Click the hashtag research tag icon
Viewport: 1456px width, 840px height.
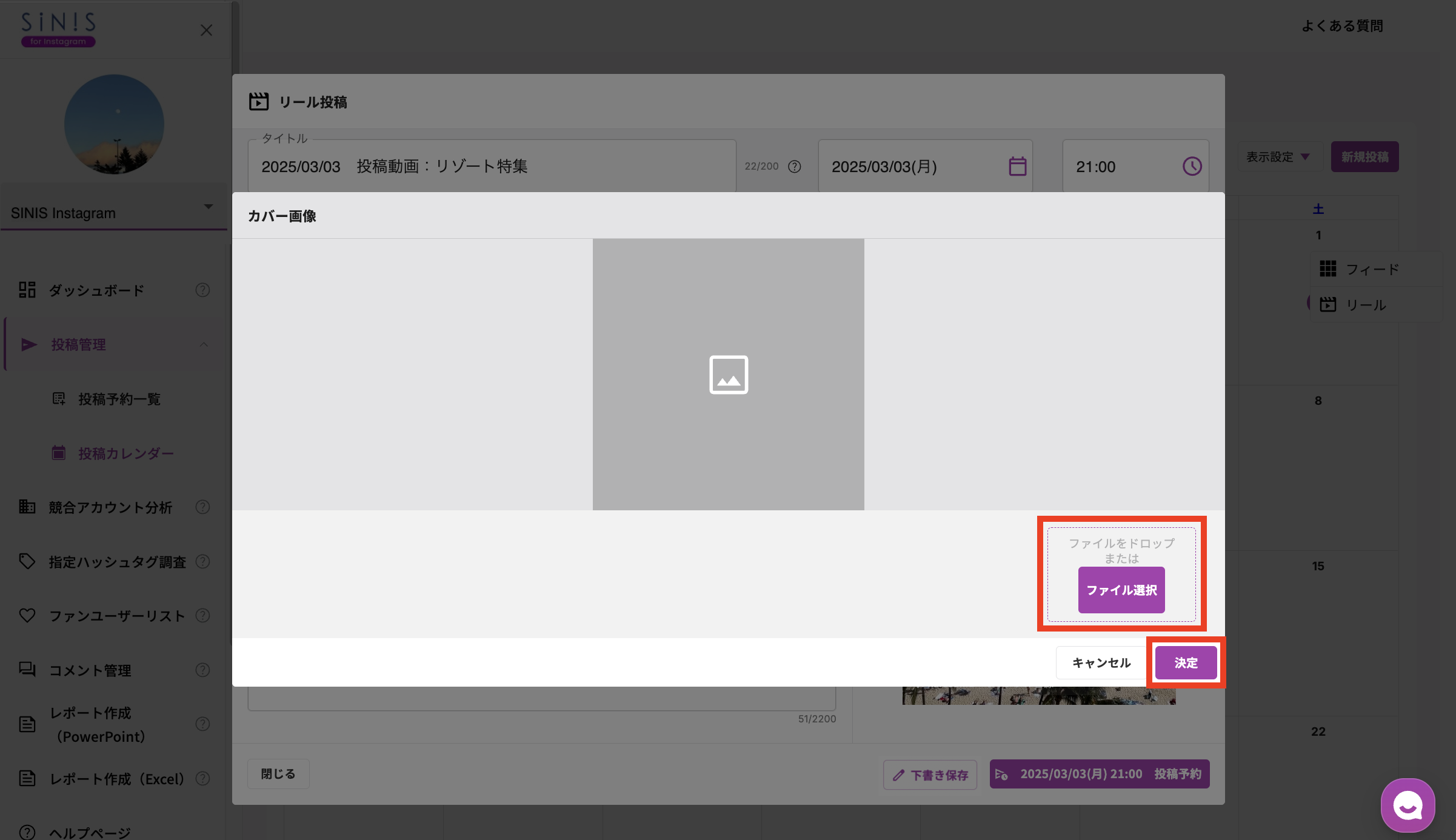pos(27,561)
